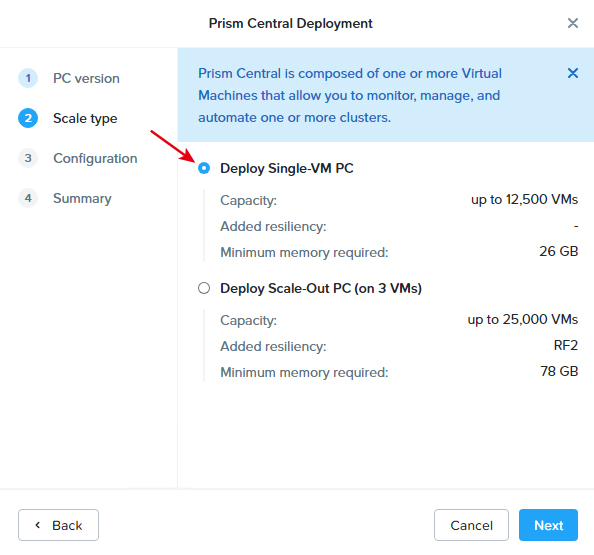Open the Summary step
This screenshot has height=555, width=594.
pyautogui.click(x=82, y=198)
